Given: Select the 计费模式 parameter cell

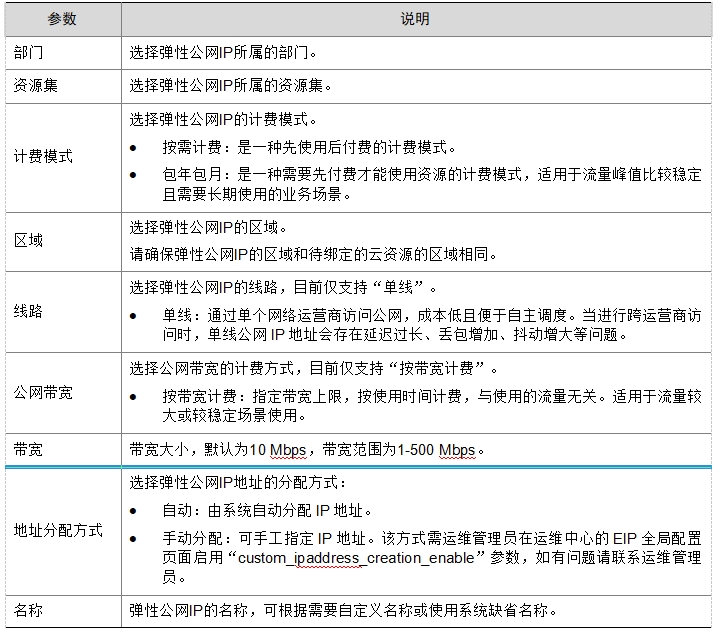Looking at the screenshot, I should pyautogui.click(x=63, y=158).
